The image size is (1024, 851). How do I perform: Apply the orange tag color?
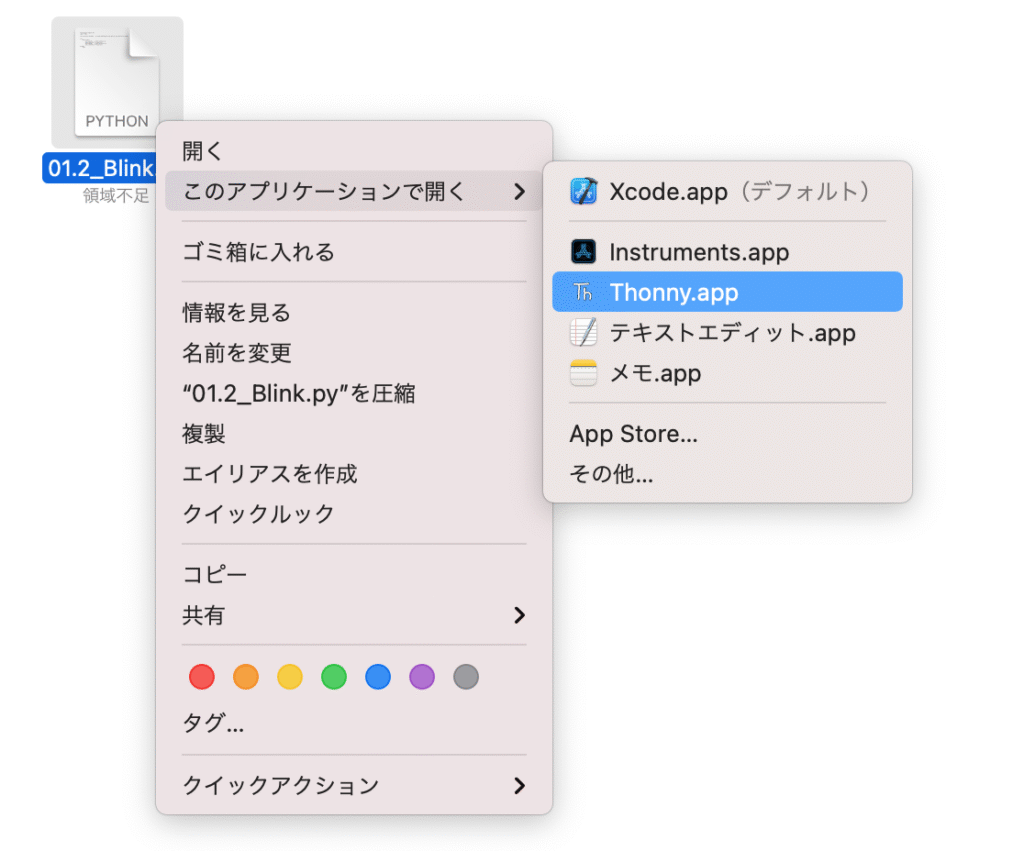point(246,677)
